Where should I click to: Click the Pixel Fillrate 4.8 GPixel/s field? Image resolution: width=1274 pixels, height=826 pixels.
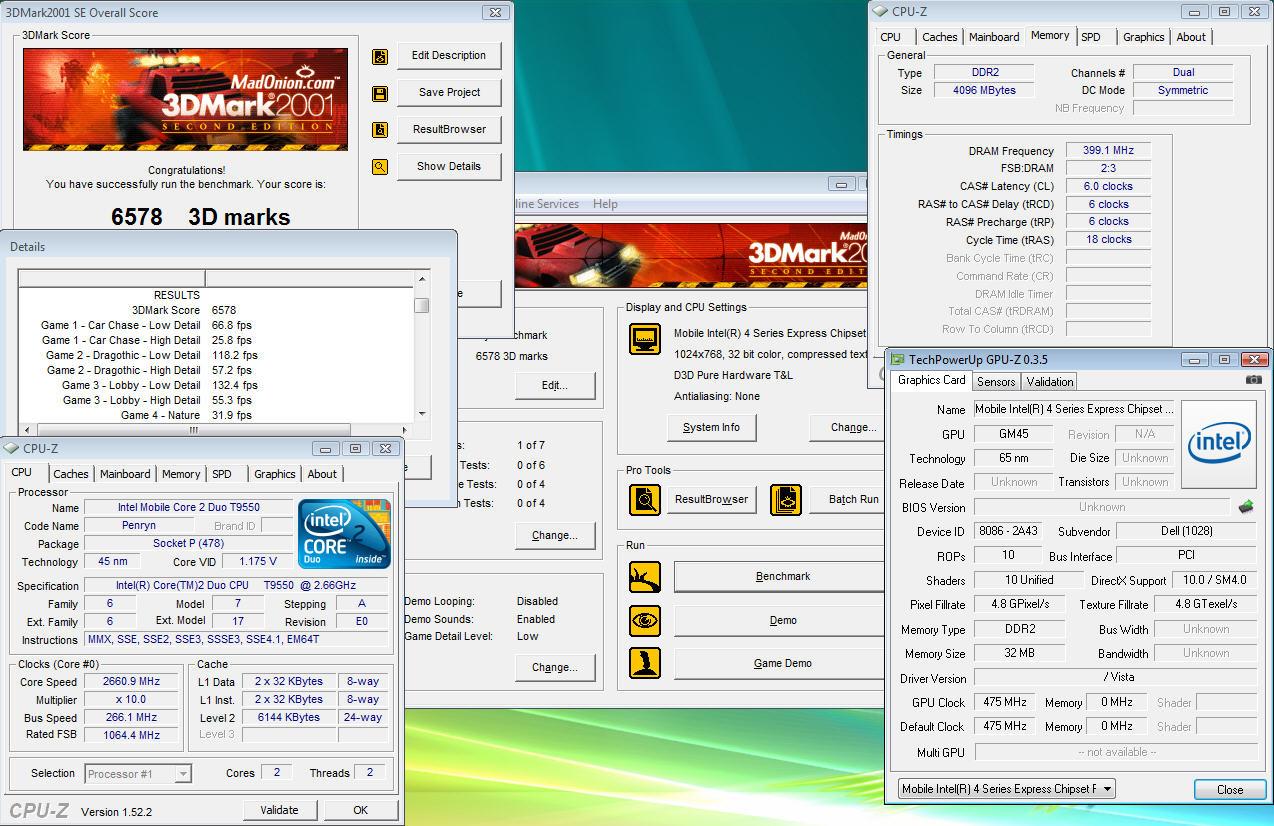(x=1020, y=604)
